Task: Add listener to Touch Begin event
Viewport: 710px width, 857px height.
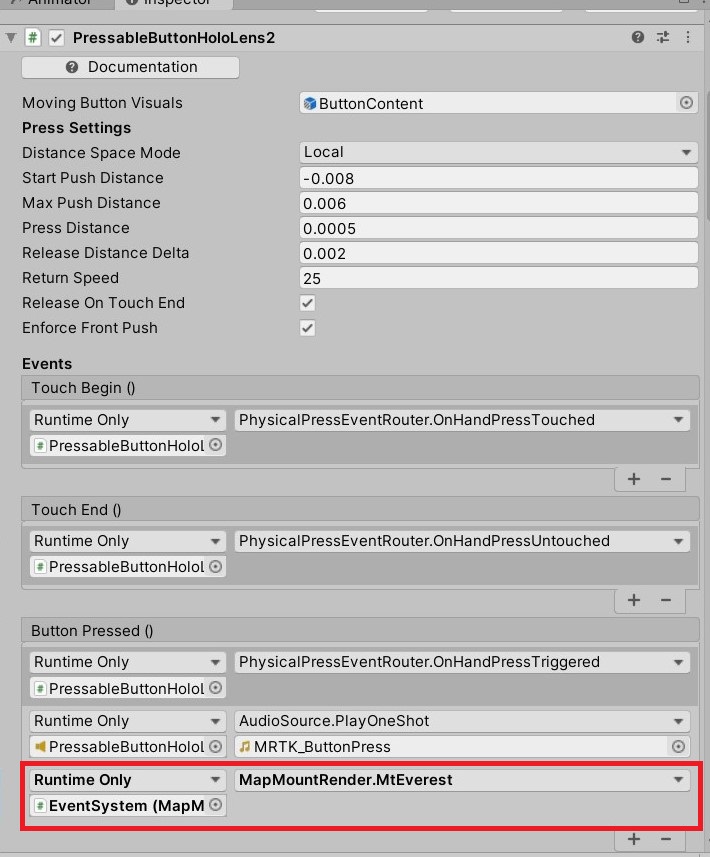Action: tap(633, 479)
